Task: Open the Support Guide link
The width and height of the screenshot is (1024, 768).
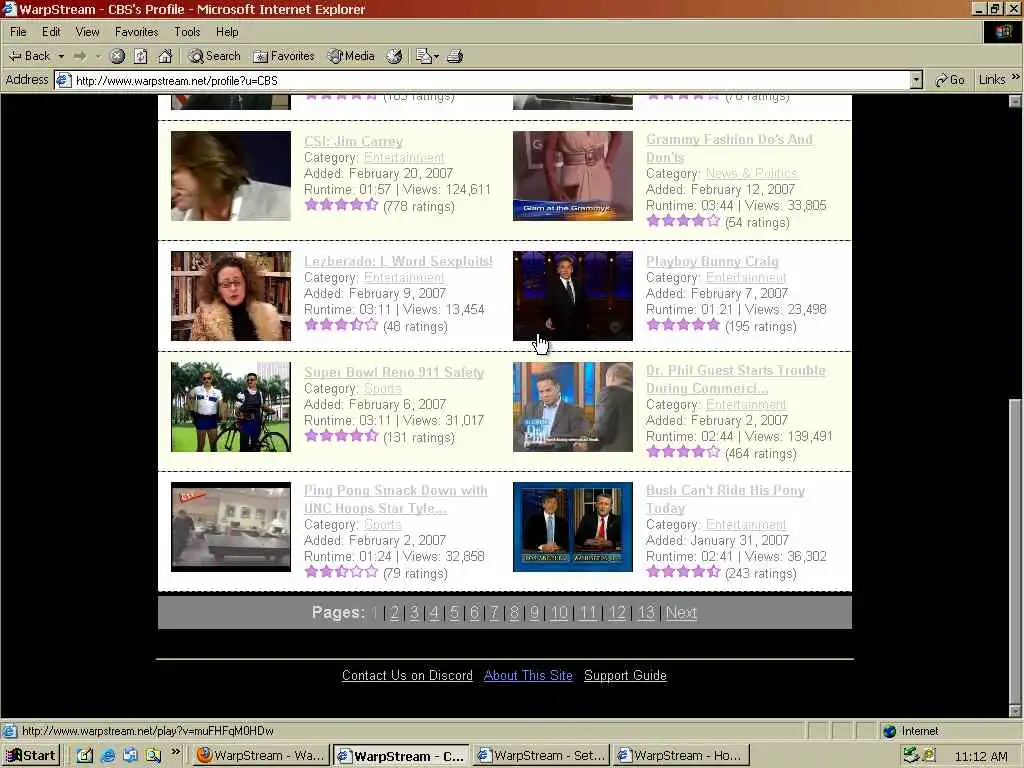Action: 625,675
